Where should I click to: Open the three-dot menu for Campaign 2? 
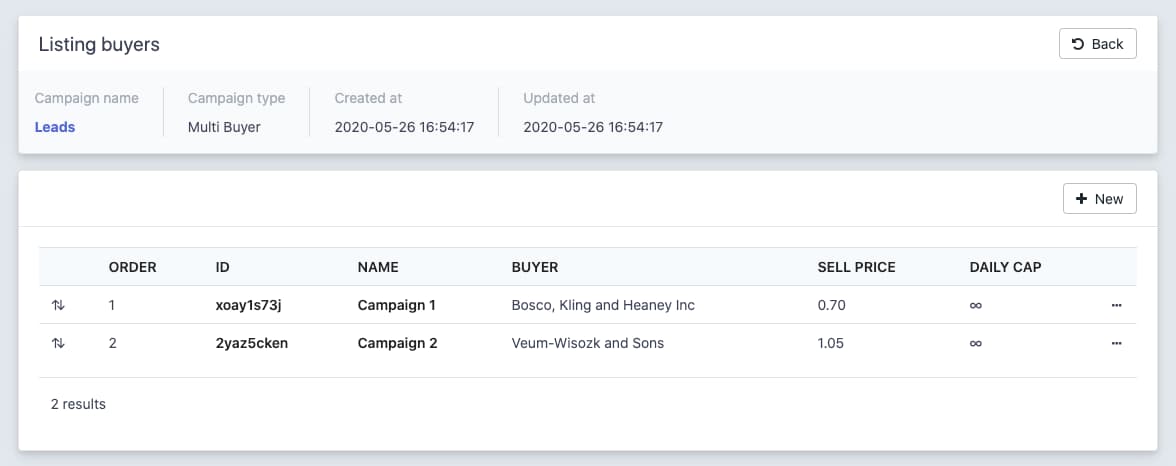(1116, 343)
